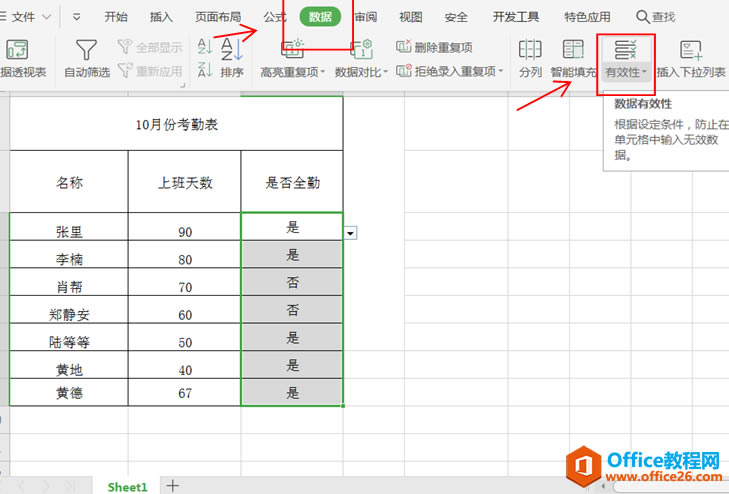
Task: Switch to the 视图 tab
Action: pos(411,17)
